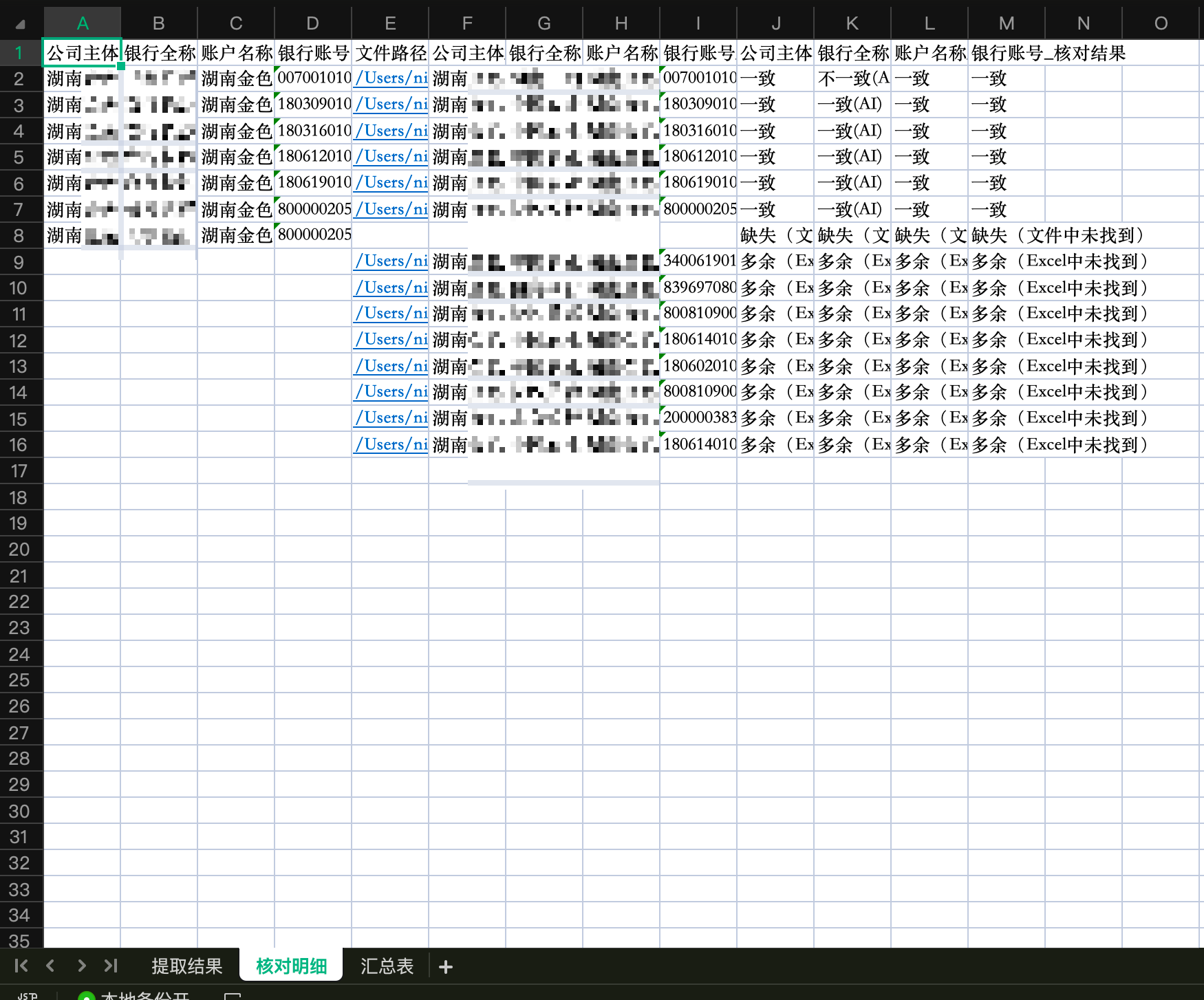
Task: Click the green local backup status icon
Action: tap(86, 996)
